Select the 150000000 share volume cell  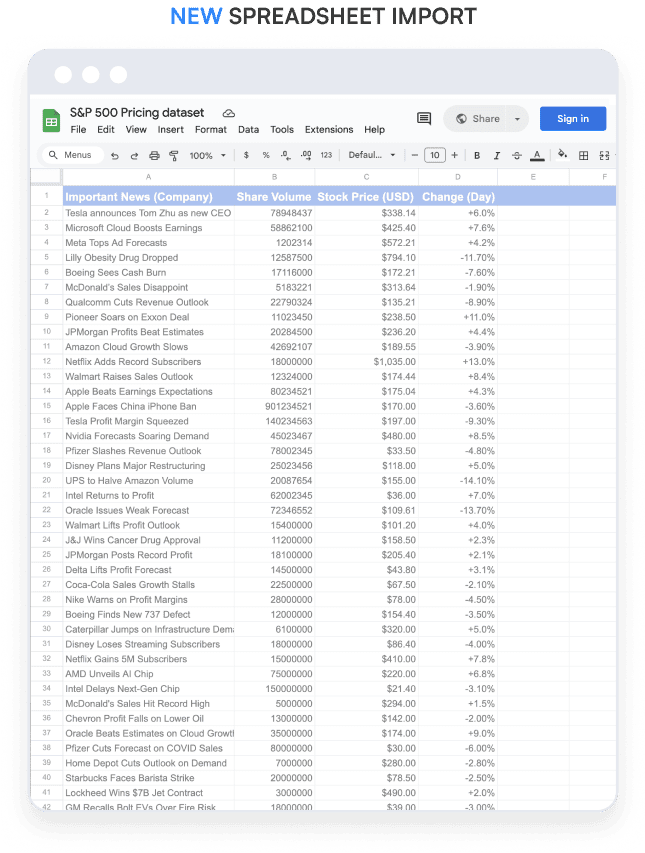tap(275, 689)
